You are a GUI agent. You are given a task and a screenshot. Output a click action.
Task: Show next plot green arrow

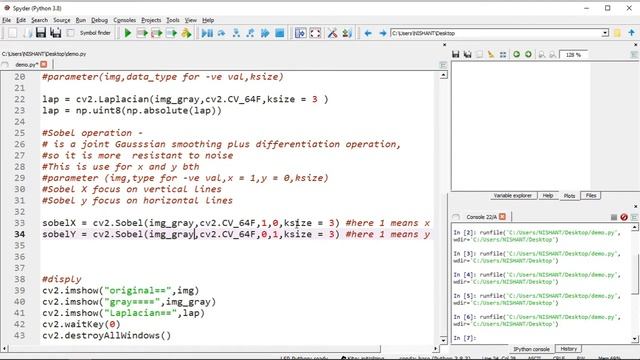[x=528, y=54]
